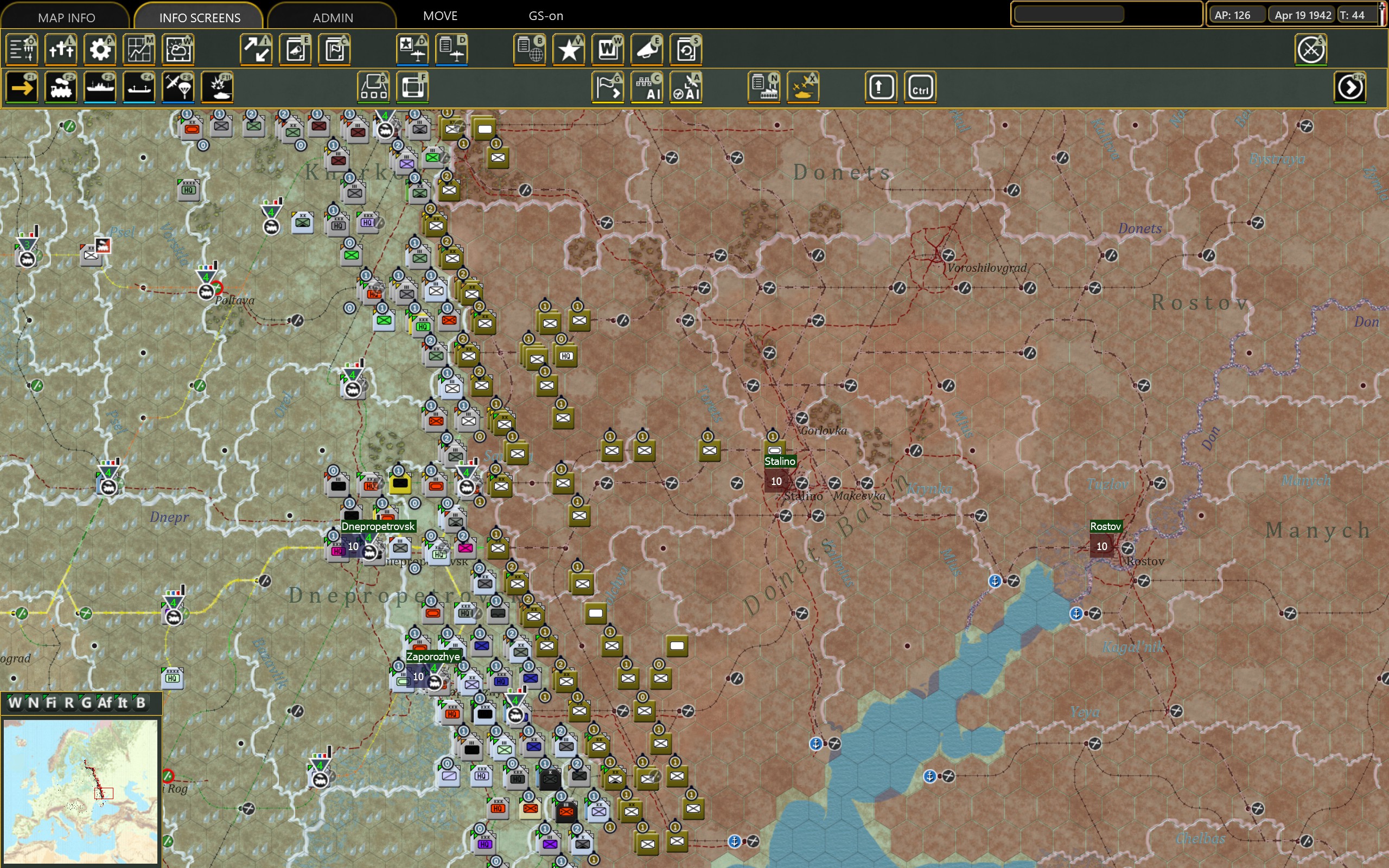
Task: Click the frame icon marked F
Action: 413,88
